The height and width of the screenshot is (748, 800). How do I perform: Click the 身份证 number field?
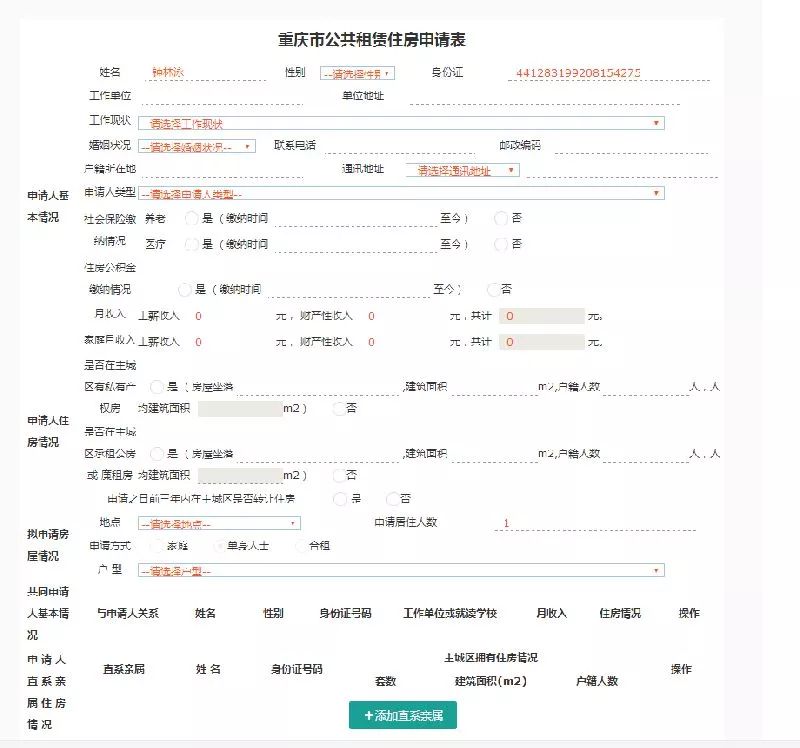tap(609, 73)
